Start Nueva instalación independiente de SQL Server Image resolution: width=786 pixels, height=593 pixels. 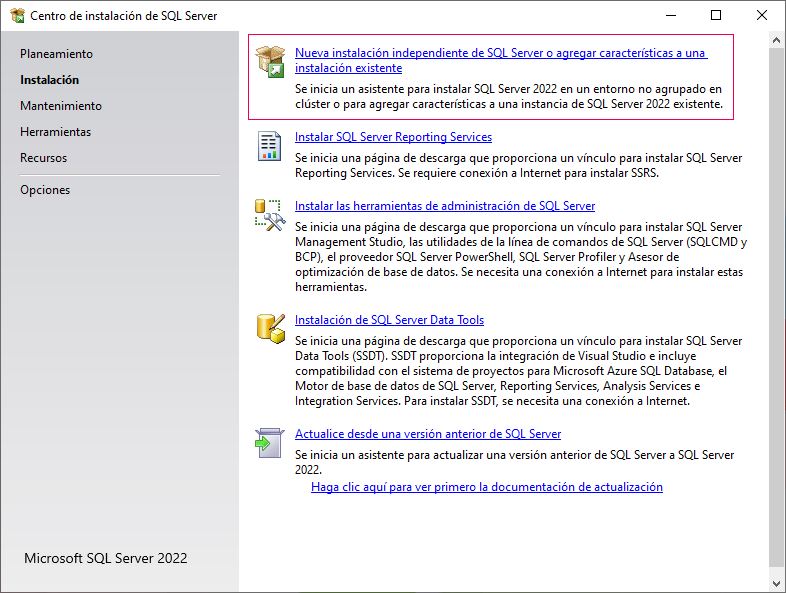click(500, 53)
